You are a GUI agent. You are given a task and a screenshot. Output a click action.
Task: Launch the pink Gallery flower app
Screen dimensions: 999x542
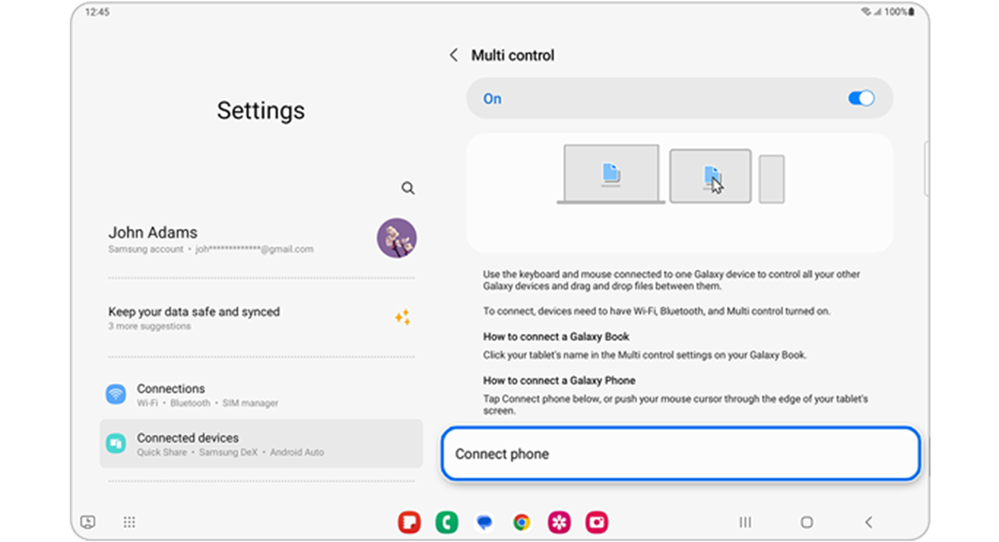(559, 522)
